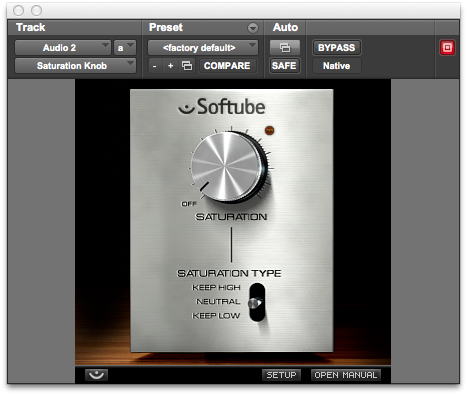Open the insert position 'a' dropdown

pyautogui.click(x=125, y=48)
